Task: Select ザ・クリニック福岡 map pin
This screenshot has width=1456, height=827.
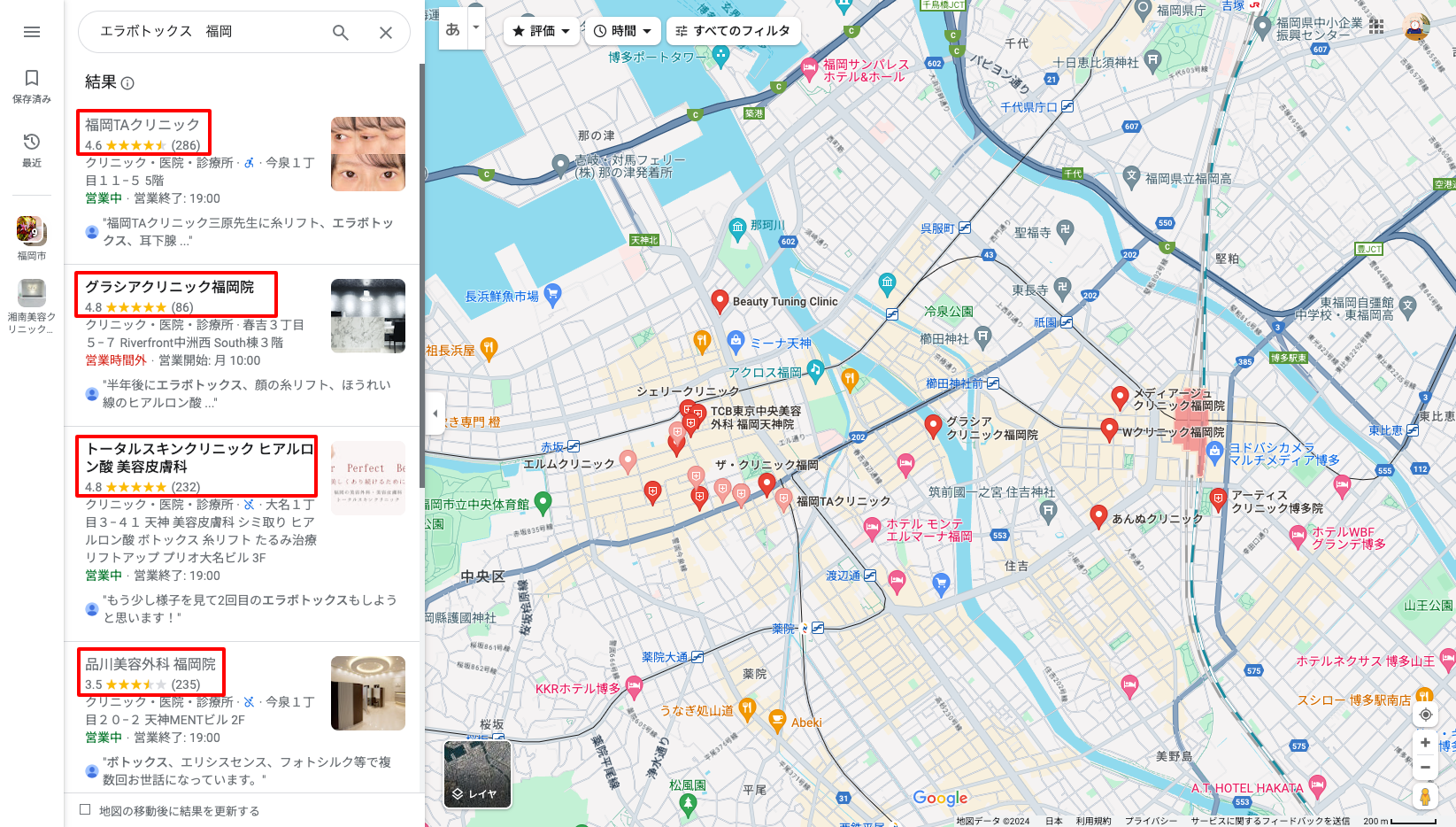Action: (x=767, y=483)
